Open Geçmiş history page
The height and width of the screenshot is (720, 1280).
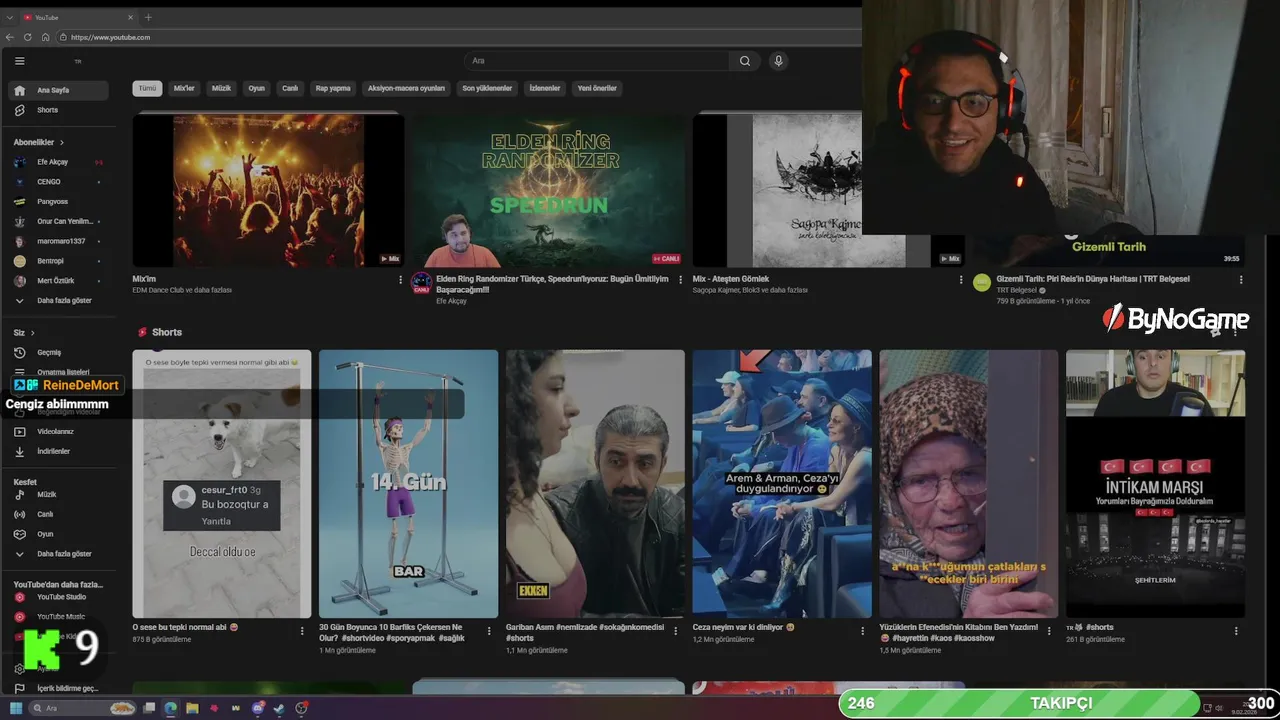tap(58, 352)
